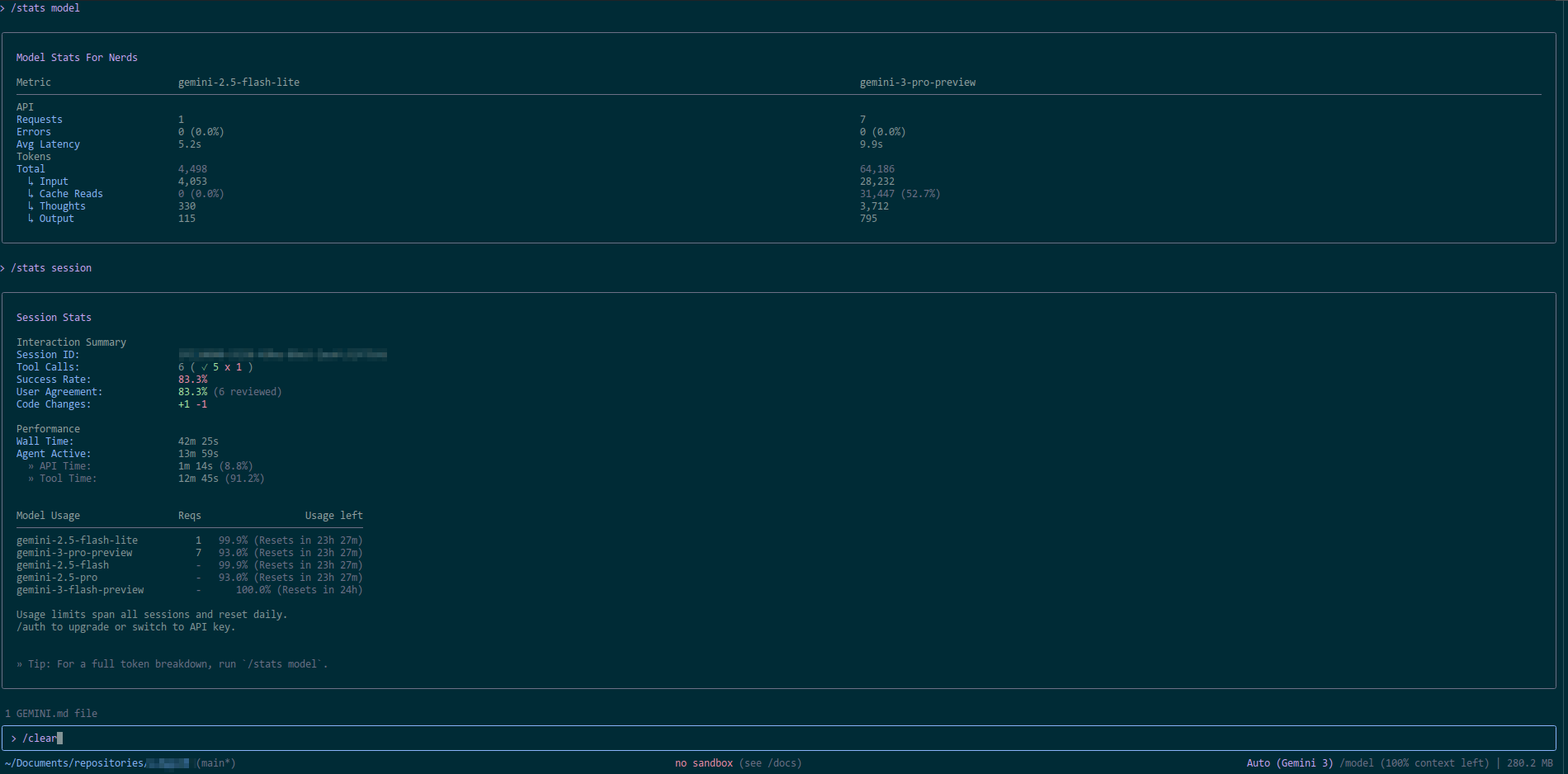
Task: Click the 'Reqs' column header
Action: coord(190,516)
